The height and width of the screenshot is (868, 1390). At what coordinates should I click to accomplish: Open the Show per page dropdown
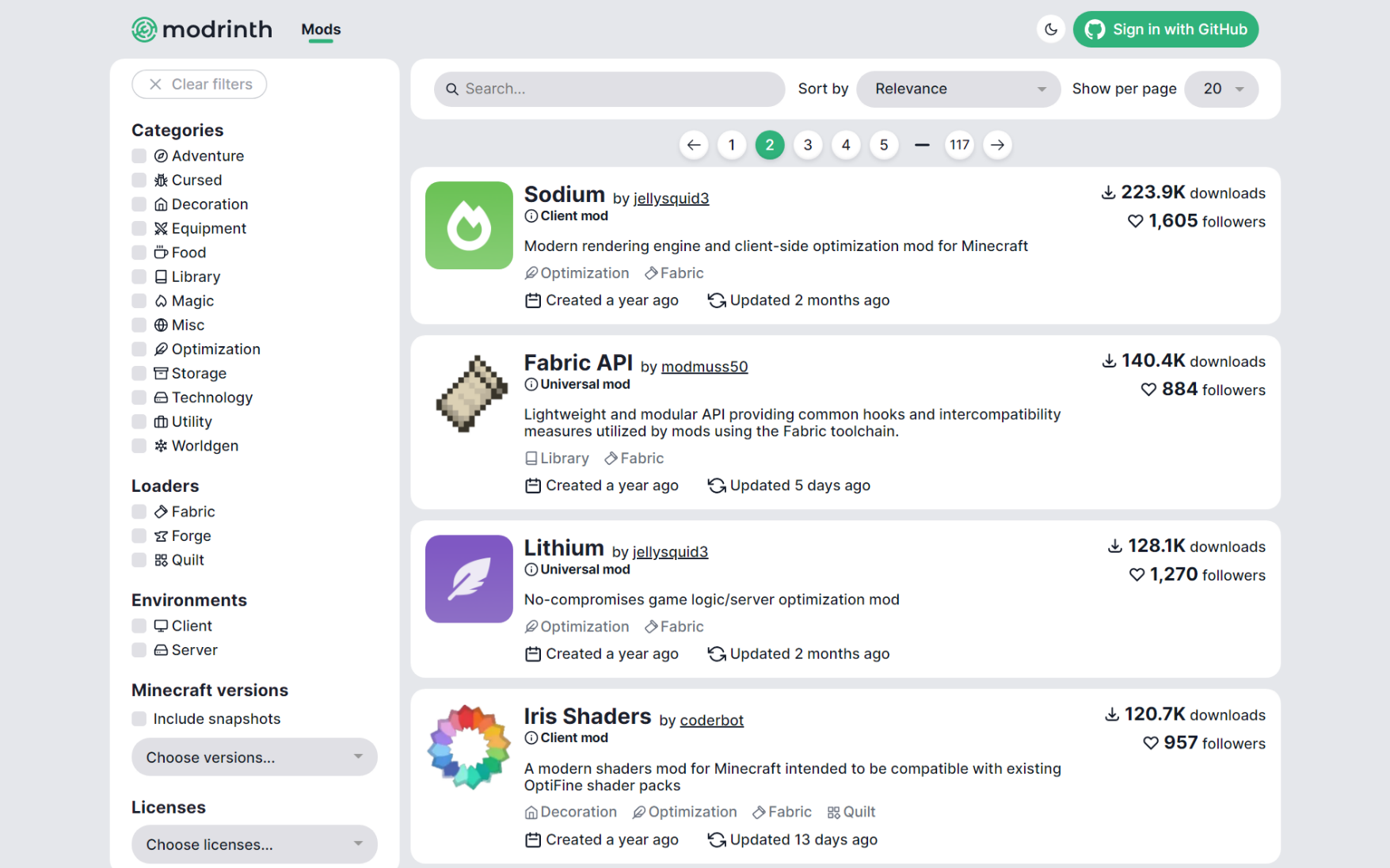click(1221, 89)
